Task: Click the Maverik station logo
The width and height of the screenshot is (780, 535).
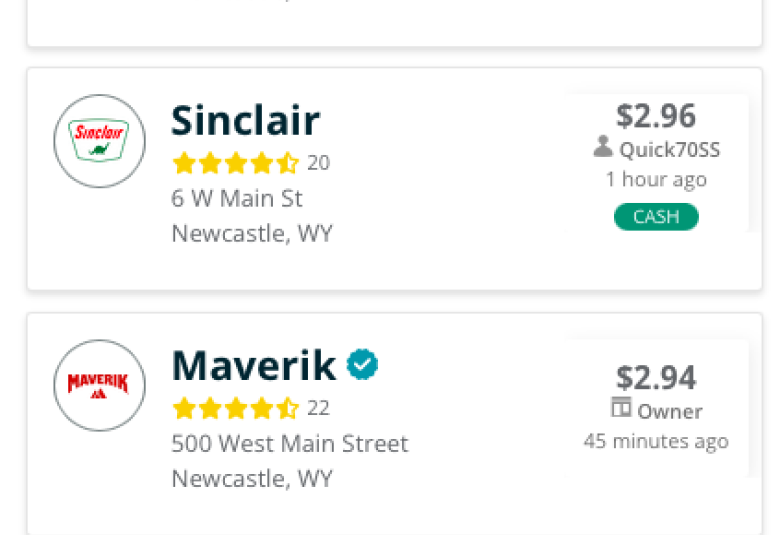Action: pyautogui.click(x=99, y=386)
